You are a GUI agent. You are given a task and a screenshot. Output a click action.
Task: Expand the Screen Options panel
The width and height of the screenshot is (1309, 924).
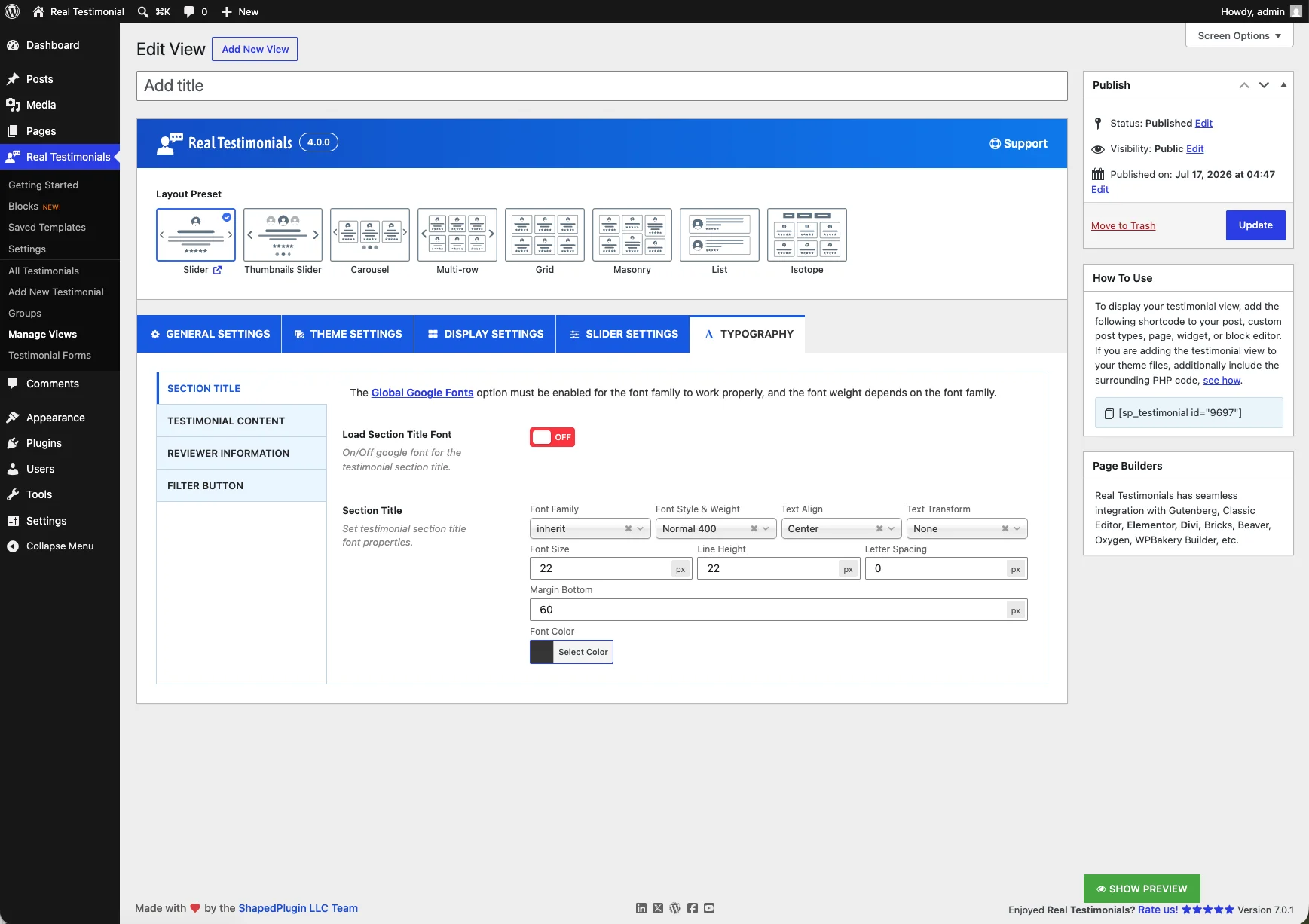(1240, 35)
